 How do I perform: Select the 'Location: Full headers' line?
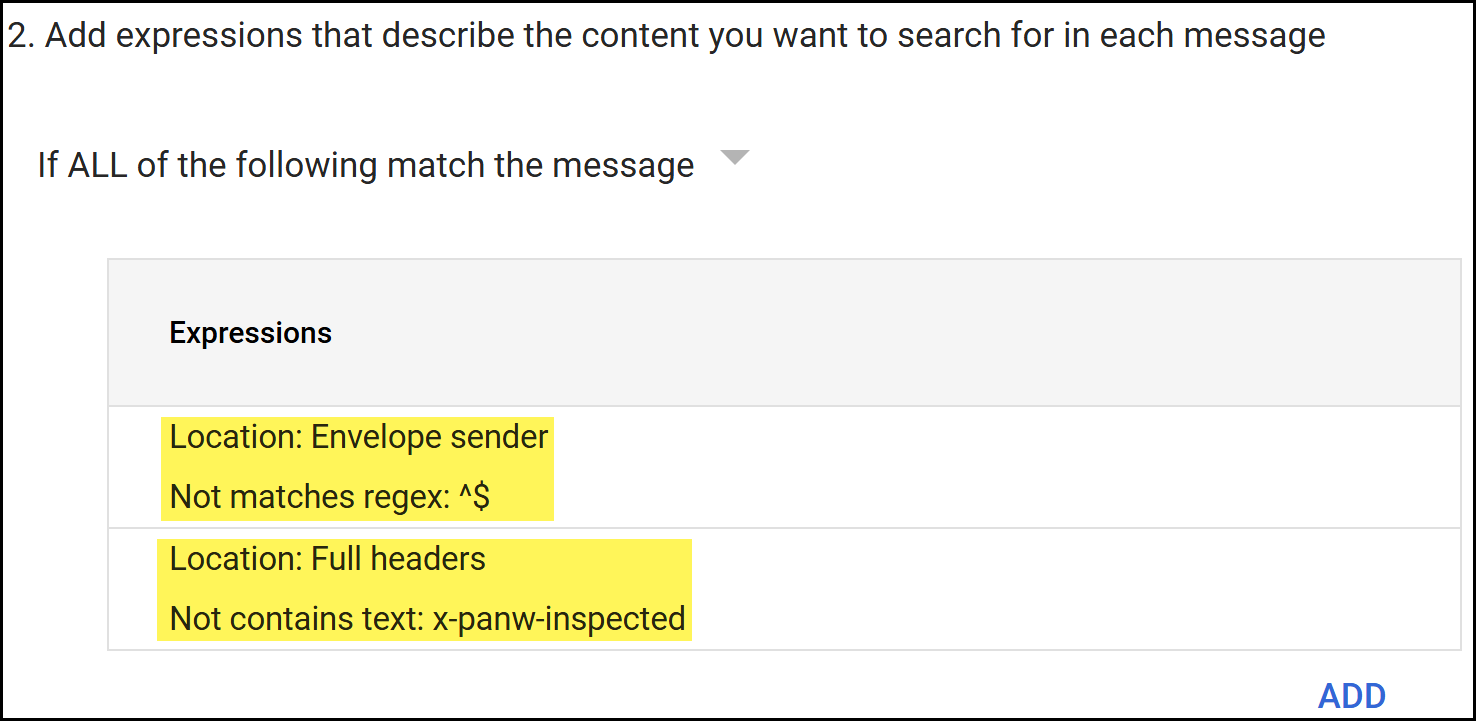point(327,558)
